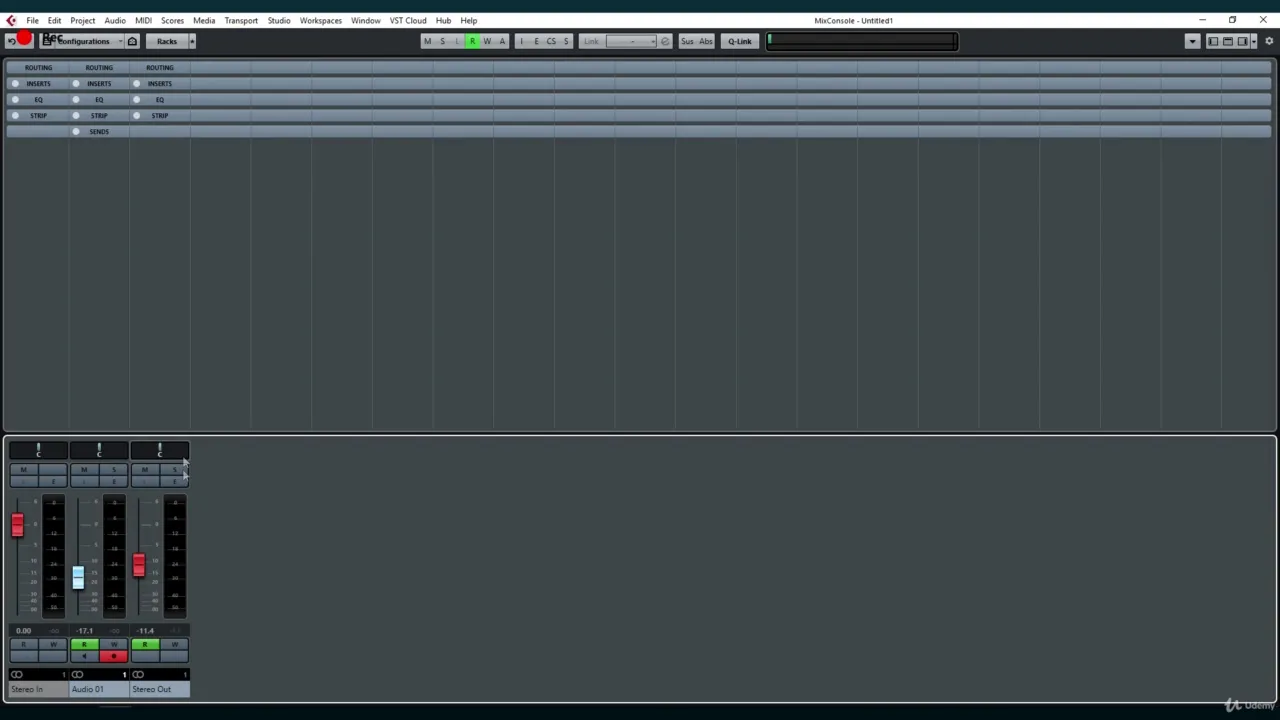Toggle Write automation on Stereo Out

(x=175, y=645)
